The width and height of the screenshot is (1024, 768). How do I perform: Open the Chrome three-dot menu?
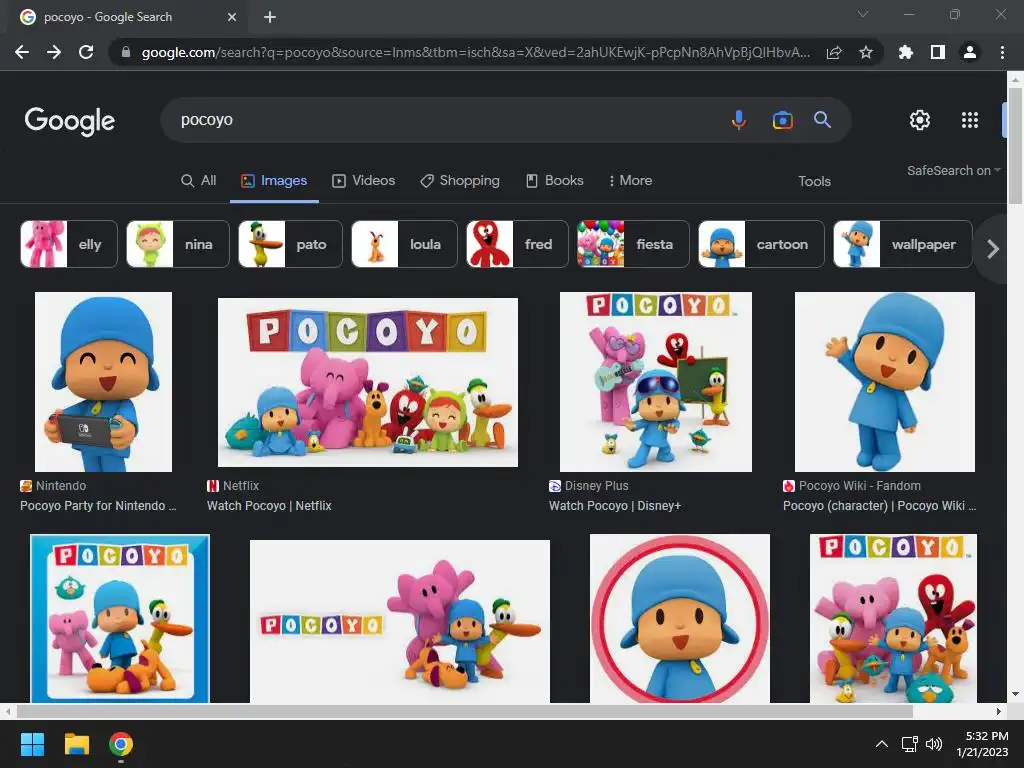tap(1002, 52)
